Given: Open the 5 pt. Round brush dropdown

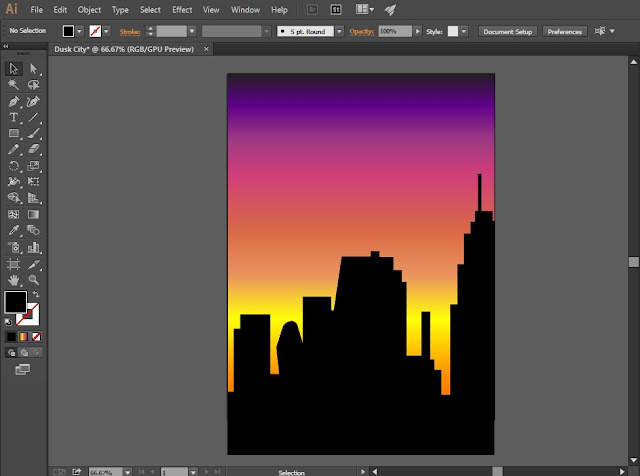Looking at the screenshot, I should (x=340, y=32).
